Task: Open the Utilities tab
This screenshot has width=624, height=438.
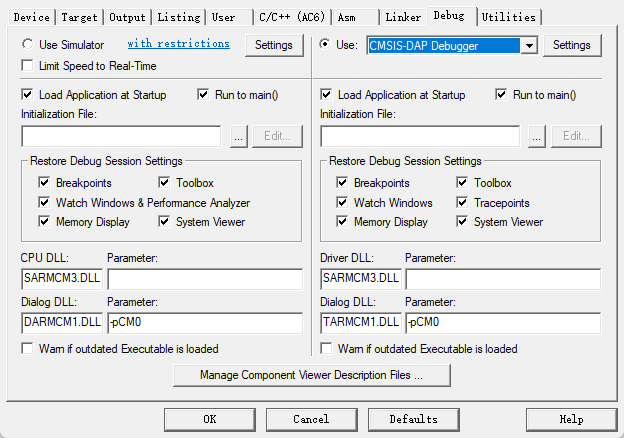Action: pos(509,17)
